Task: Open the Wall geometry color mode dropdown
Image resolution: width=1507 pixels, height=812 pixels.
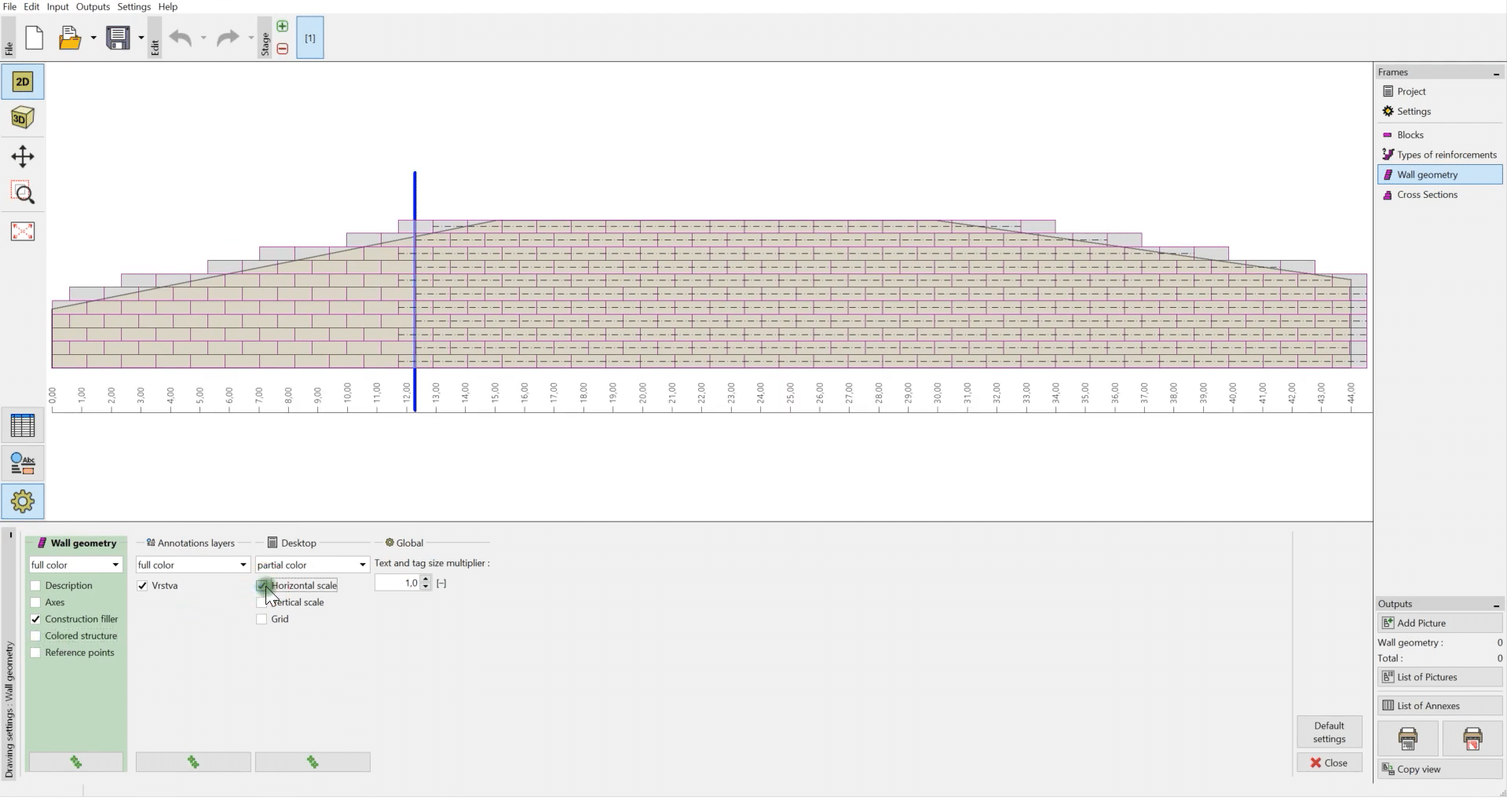Action: click(76, 565)
